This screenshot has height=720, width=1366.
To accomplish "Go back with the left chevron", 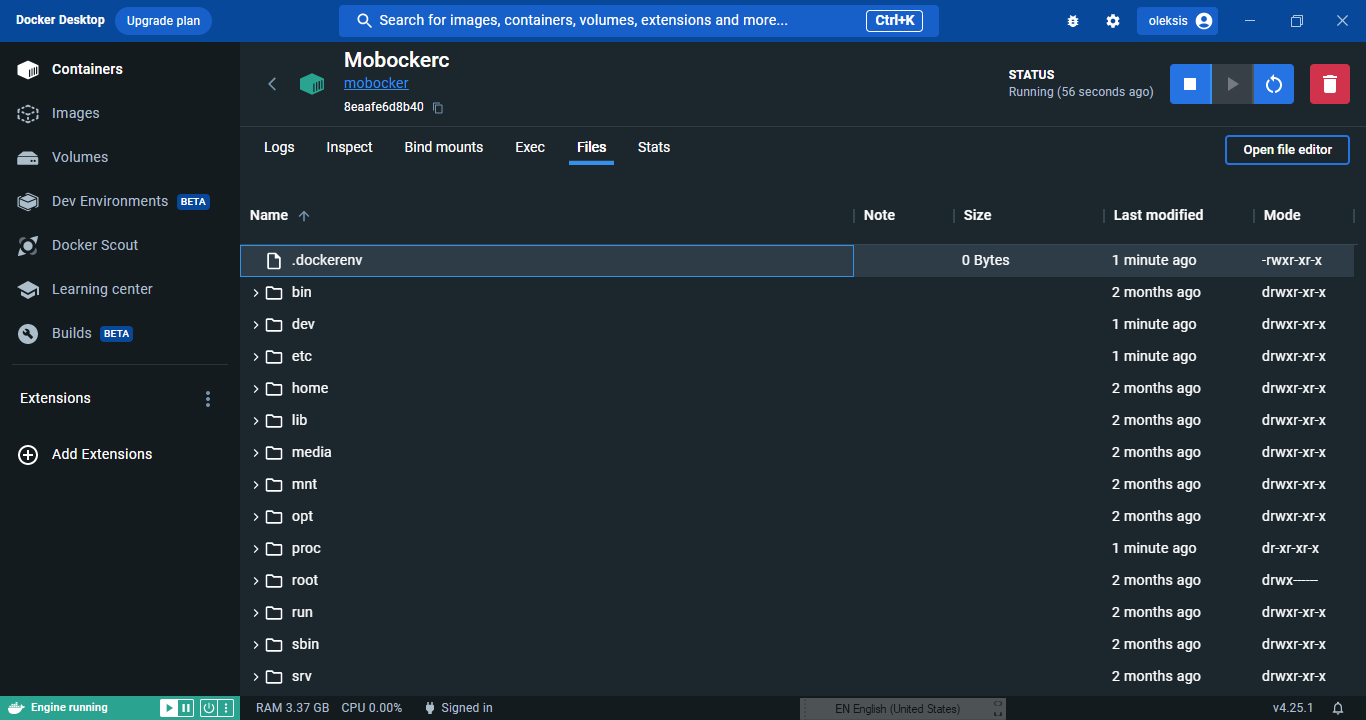I will pyautogui.click(x=272, y=84).
